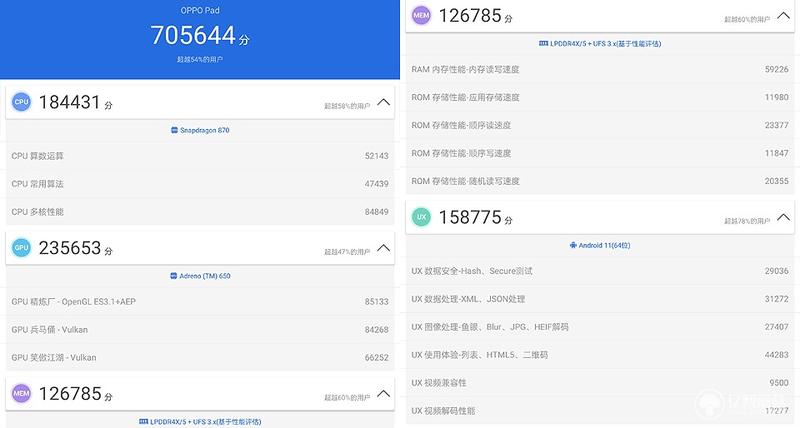
Task: Click the ROM 存储性能-顺序读速度 row label
Action: pyautogui.click(x=461, y=125)
